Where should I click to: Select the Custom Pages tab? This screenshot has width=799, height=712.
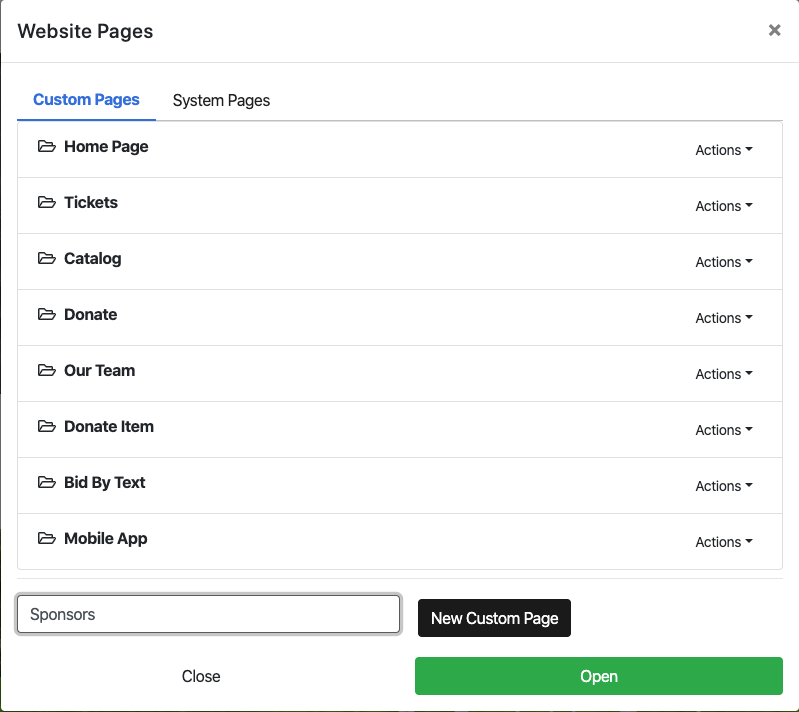[86, 100]
